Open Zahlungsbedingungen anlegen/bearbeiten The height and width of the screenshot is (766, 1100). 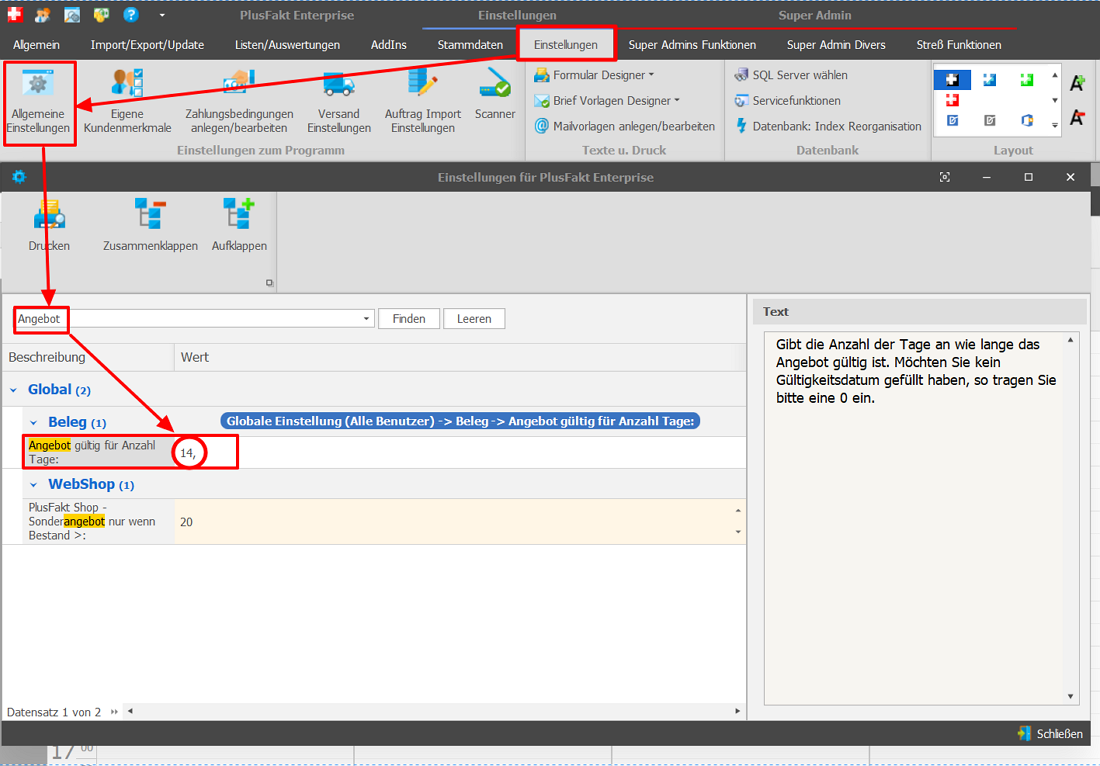pyautogui.click(x=239, y=102)
